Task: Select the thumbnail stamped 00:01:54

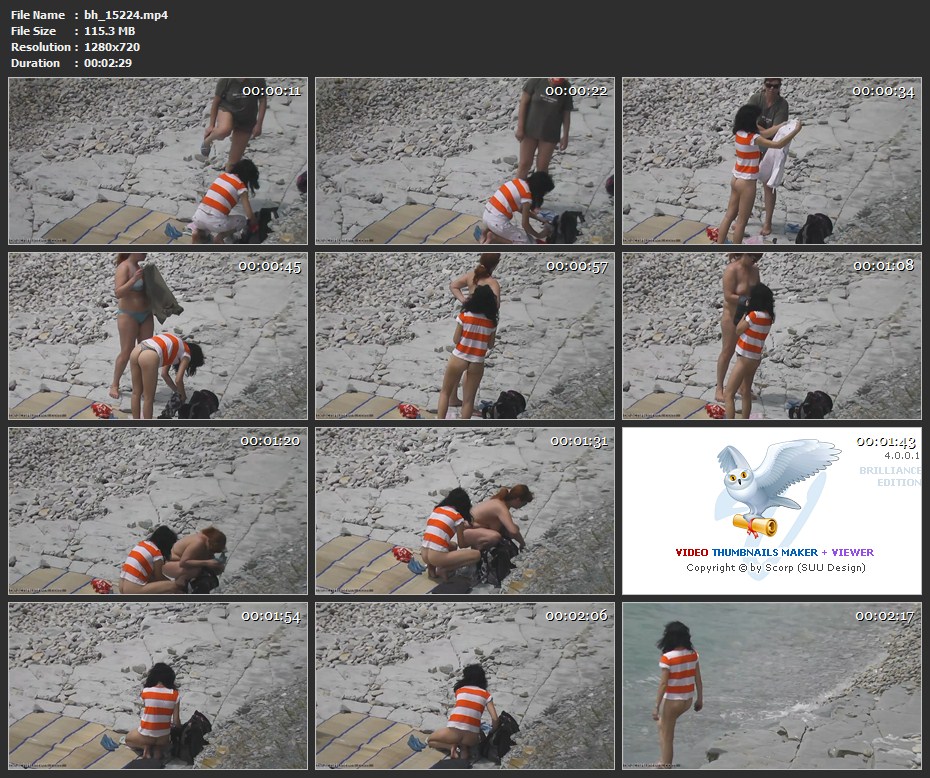Action: (x=158, y=685)
